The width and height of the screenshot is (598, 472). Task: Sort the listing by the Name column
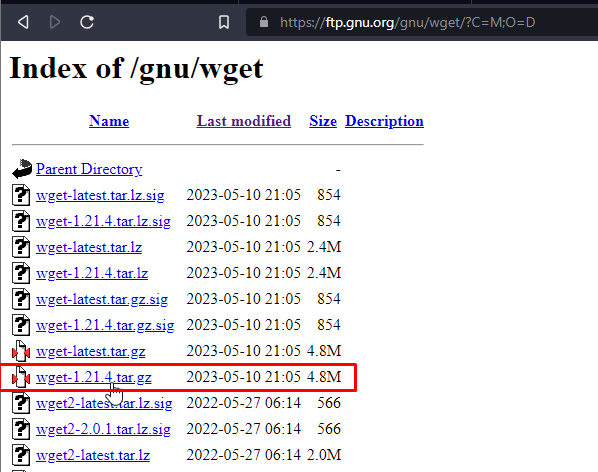109,121
